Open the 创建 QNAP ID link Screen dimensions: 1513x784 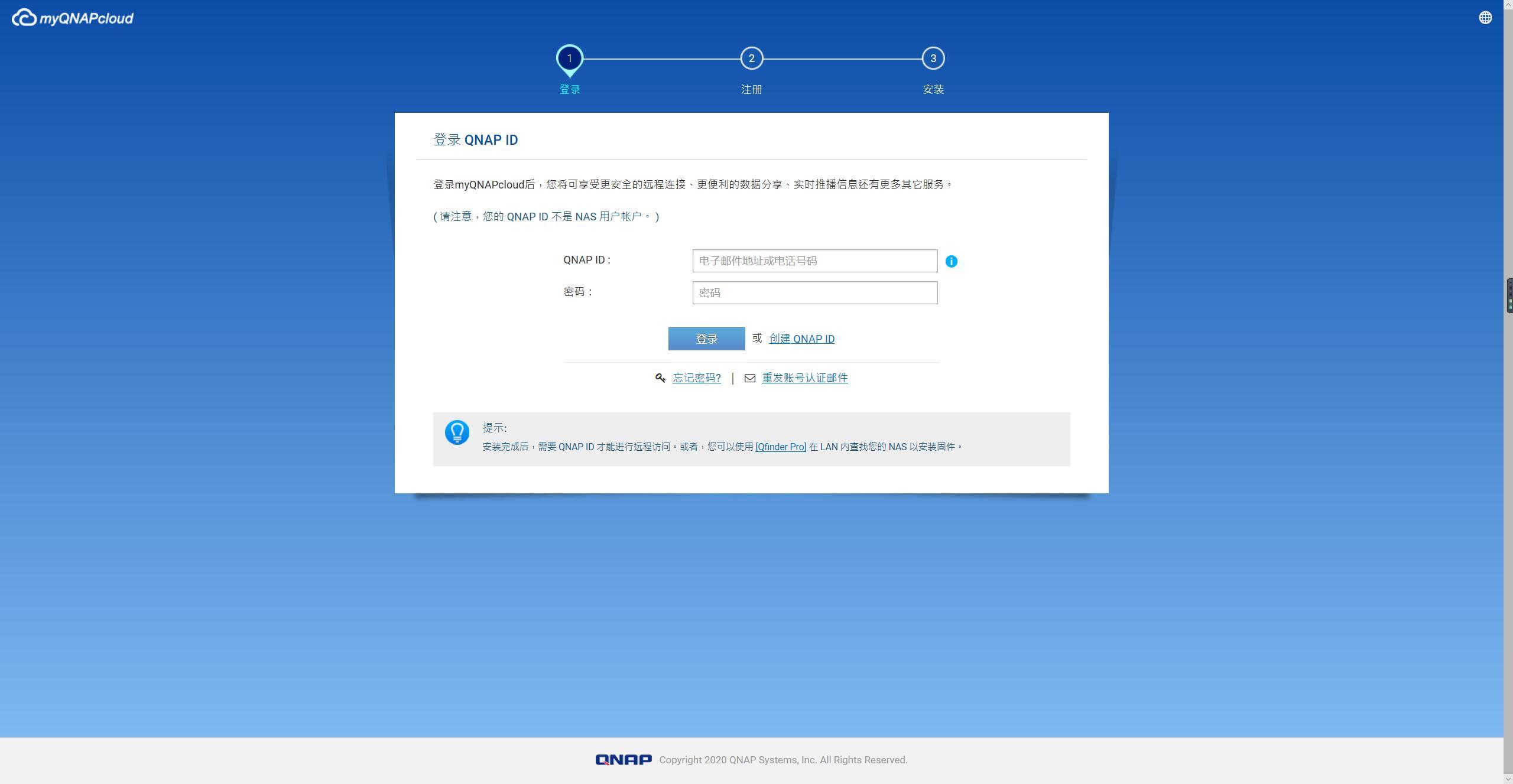[x=801, y=339]
